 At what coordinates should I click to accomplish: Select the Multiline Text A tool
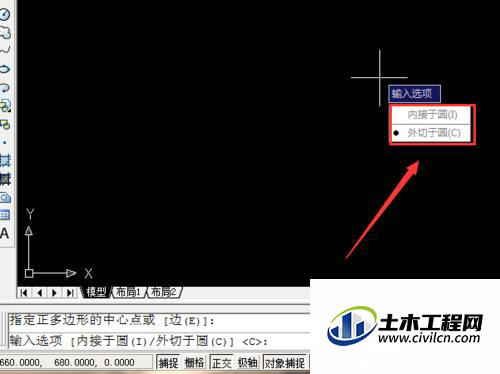[x=4, y=234]
